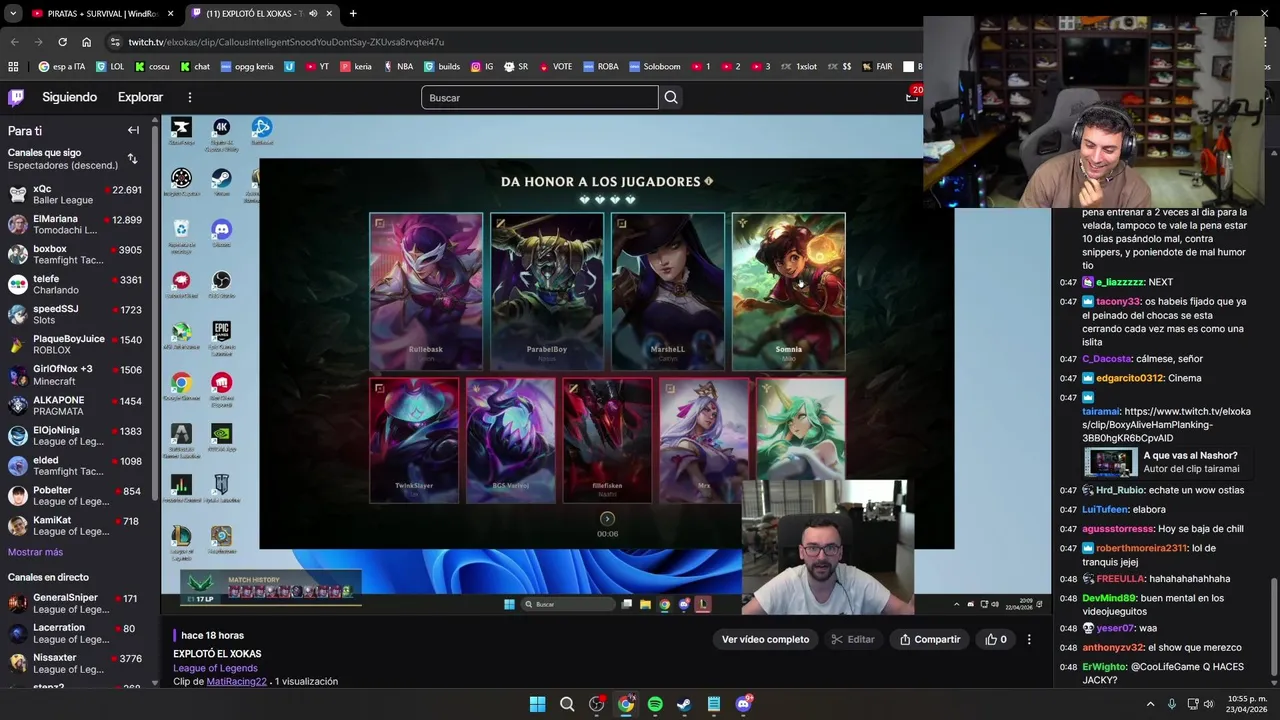Open xQc channel in sidebar
Screen dimensions: 1280x720
[76, 194]
